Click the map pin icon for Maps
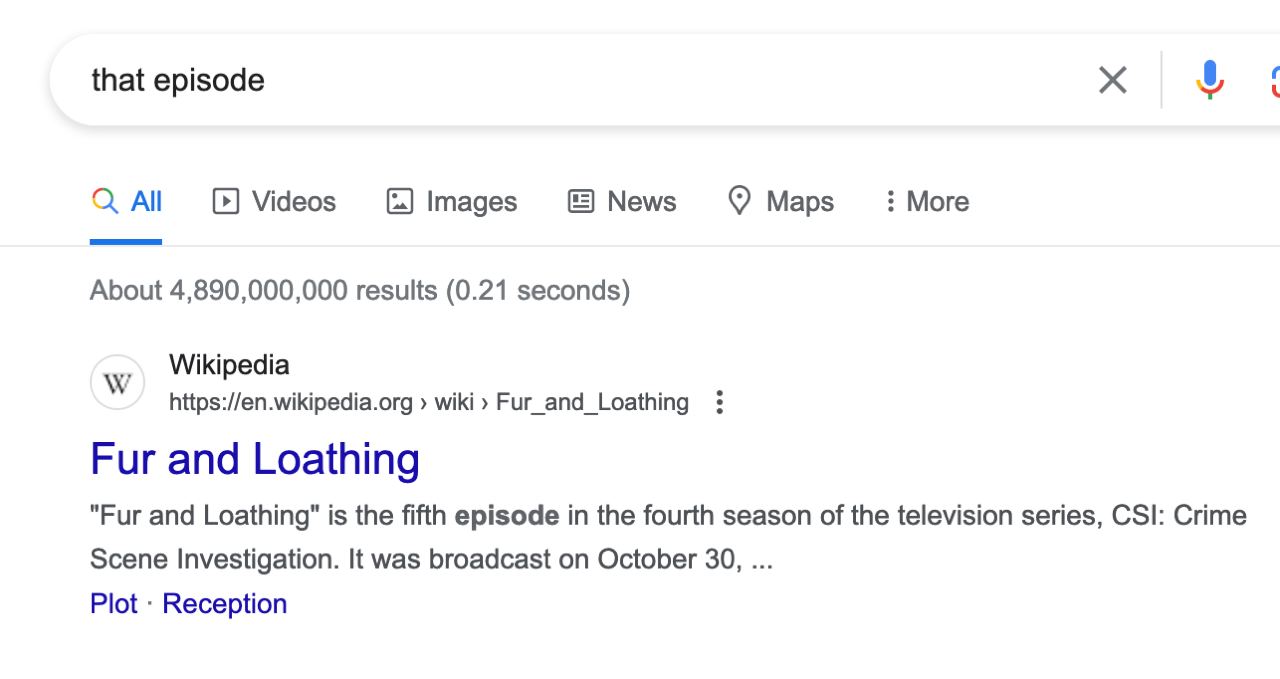 pyautogui.click(x=739, y=201)
